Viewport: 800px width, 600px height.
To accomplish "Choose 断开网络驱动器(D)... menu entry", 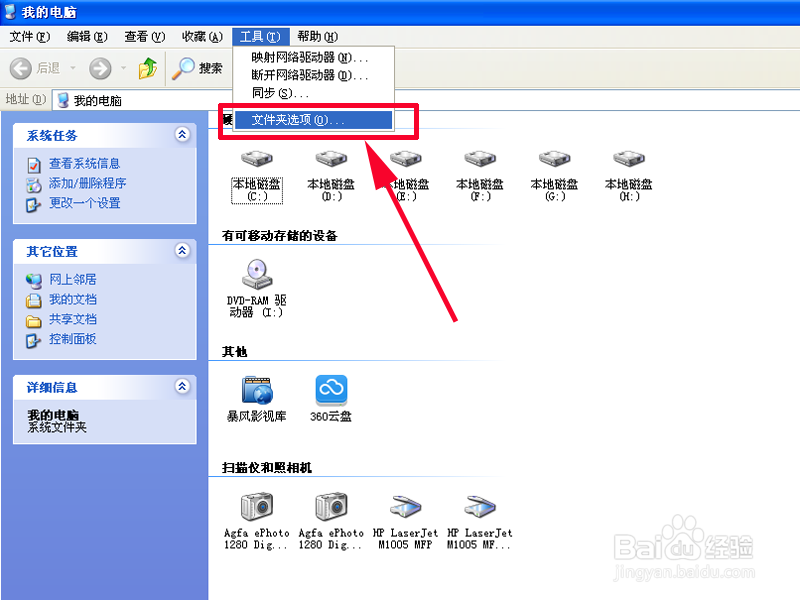I will click(313, 75).
